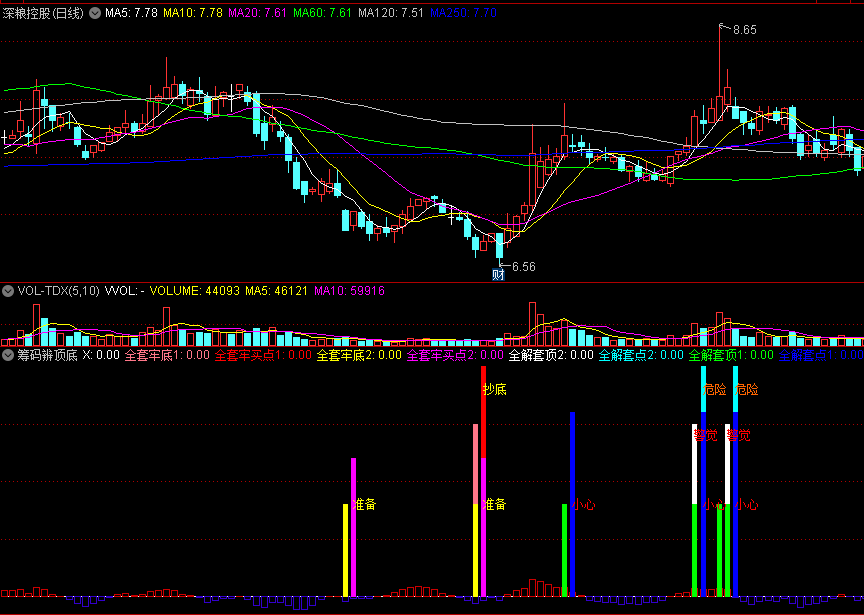
Task: Click the X: 0.00 value
Action: click(101, 355)
